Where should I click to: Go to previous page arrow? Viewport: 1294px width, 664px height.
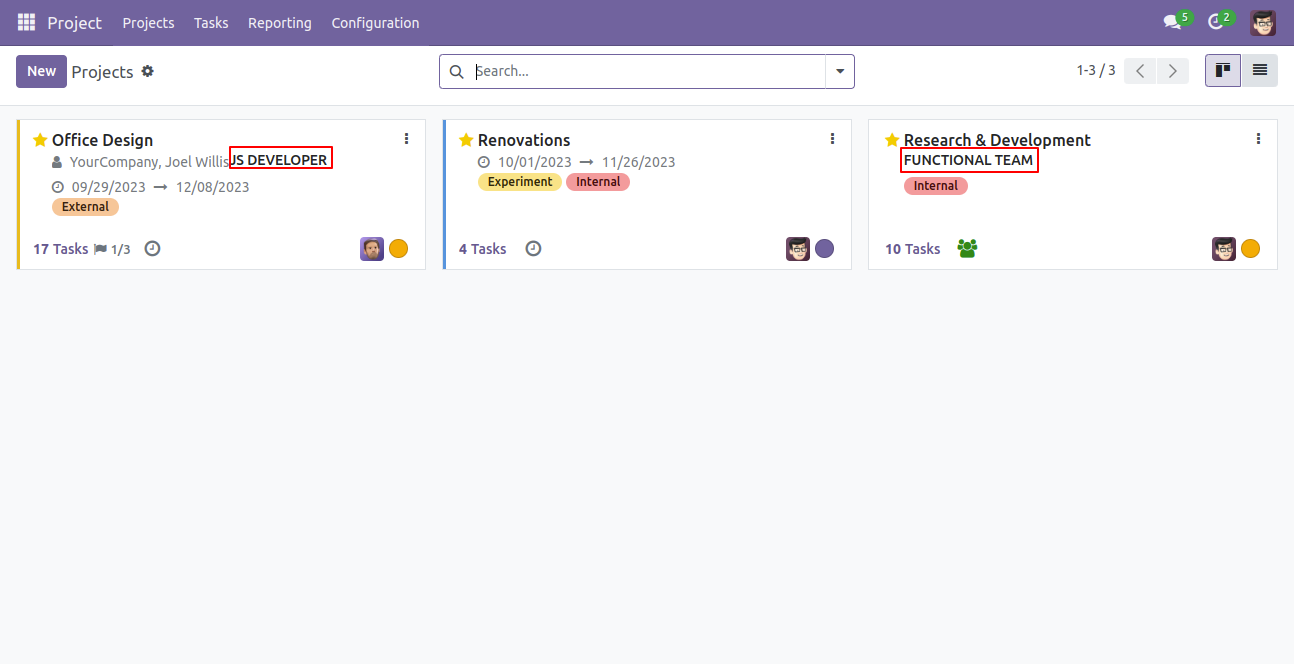(x=1140, y=71)
